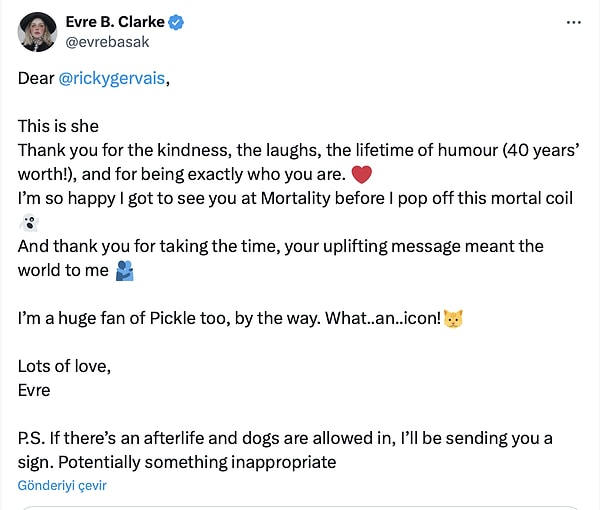Click the ghost emoji
The height and width of the screenshot is (510, 600).
[29, 223]
